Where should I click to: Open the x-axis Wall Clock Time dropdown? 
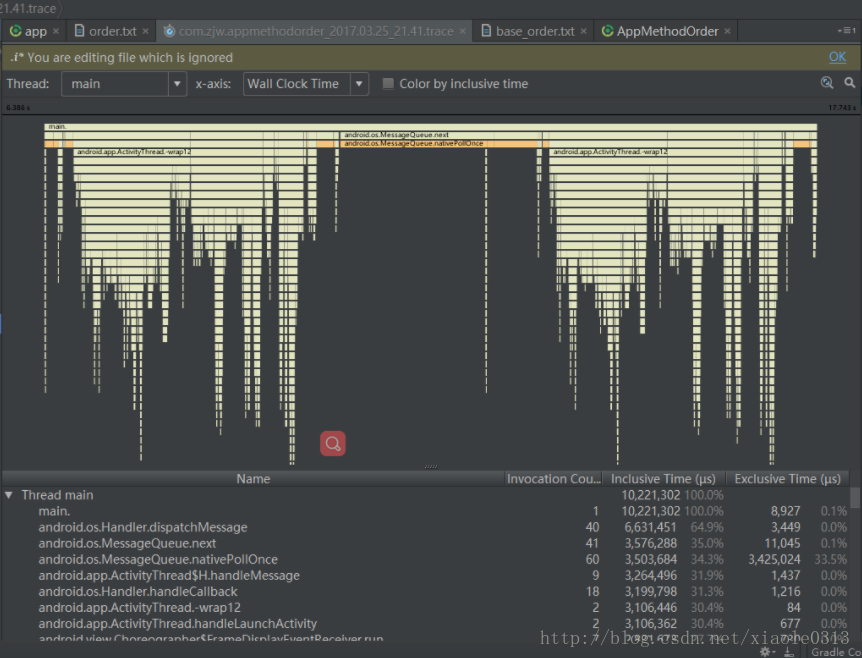tap(305, 84)
